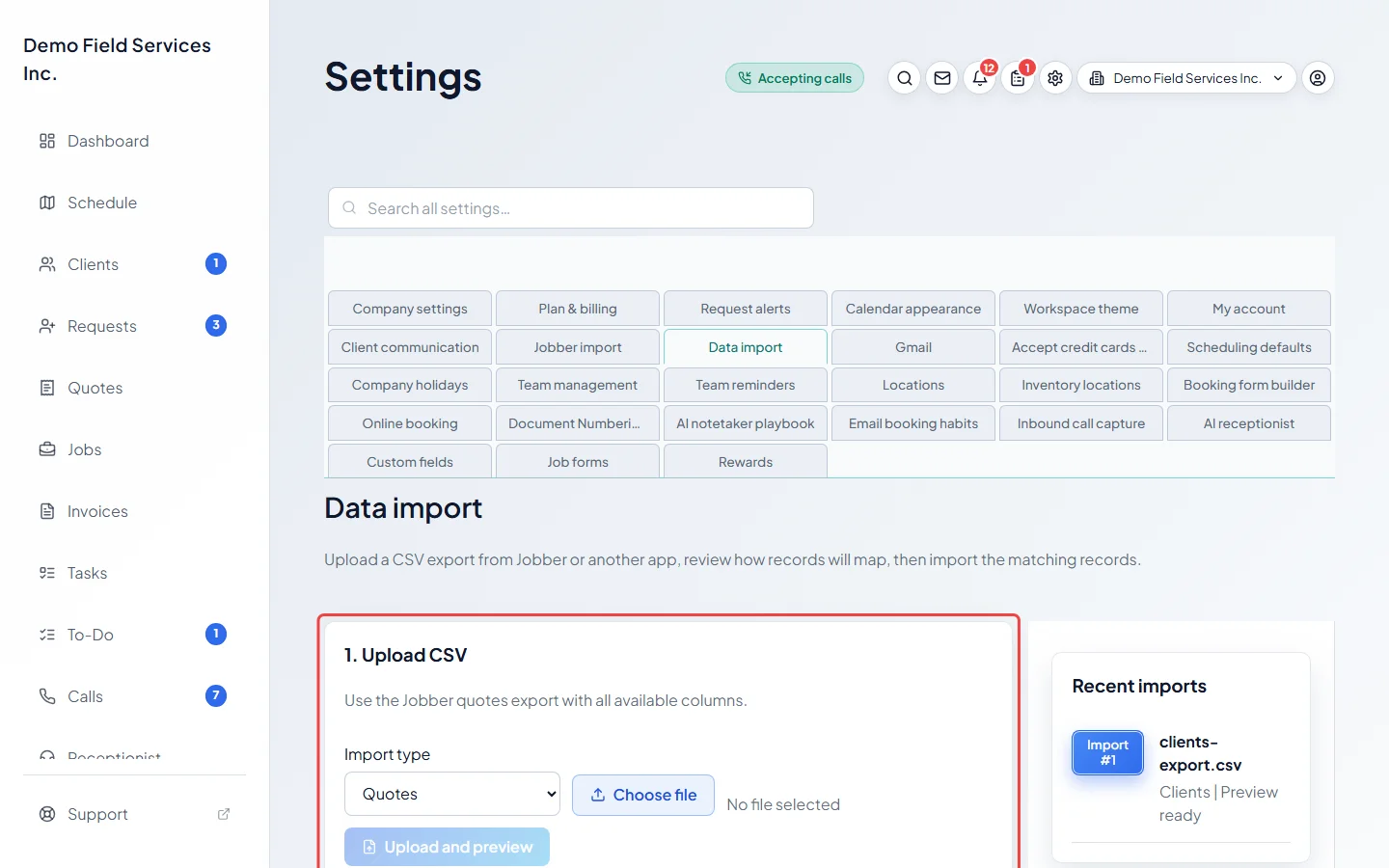Open Jobs from the sidebar
The width and height of the screenshot is (1389, 868).
134,449
